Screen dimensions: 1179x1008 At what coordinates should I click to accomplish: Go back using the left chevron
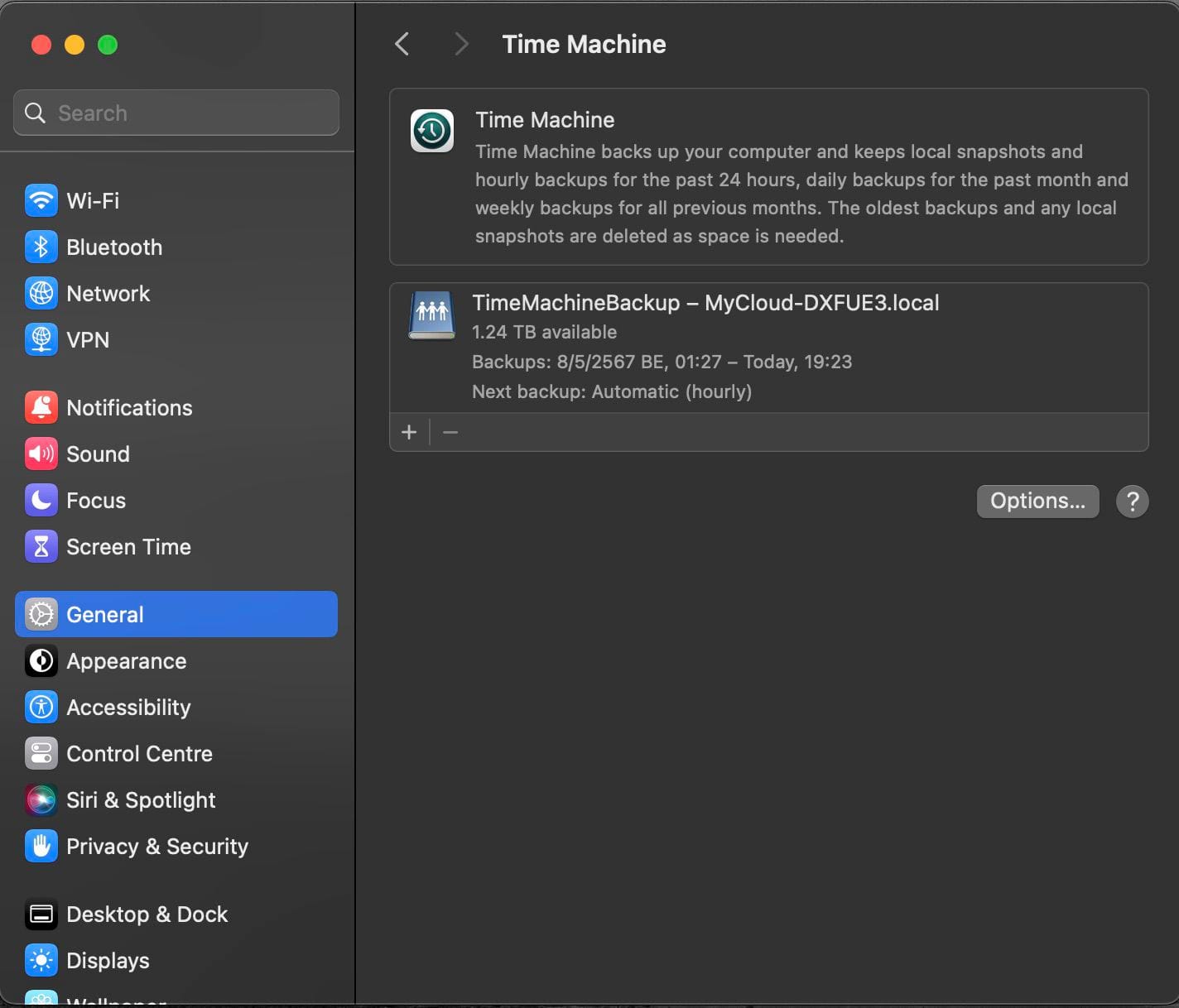(402, 44)
